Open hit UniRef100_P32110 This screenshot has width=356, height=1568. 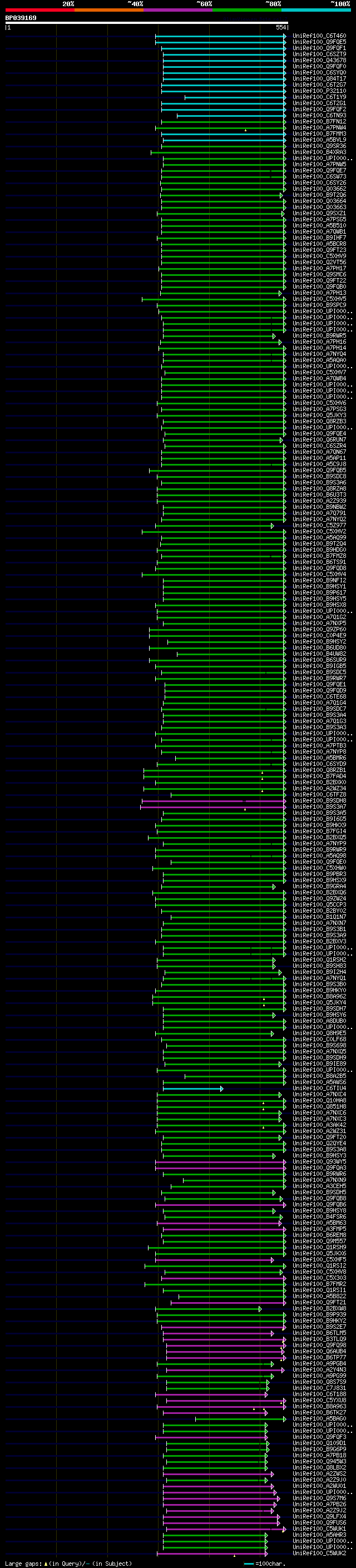[319, 91]
